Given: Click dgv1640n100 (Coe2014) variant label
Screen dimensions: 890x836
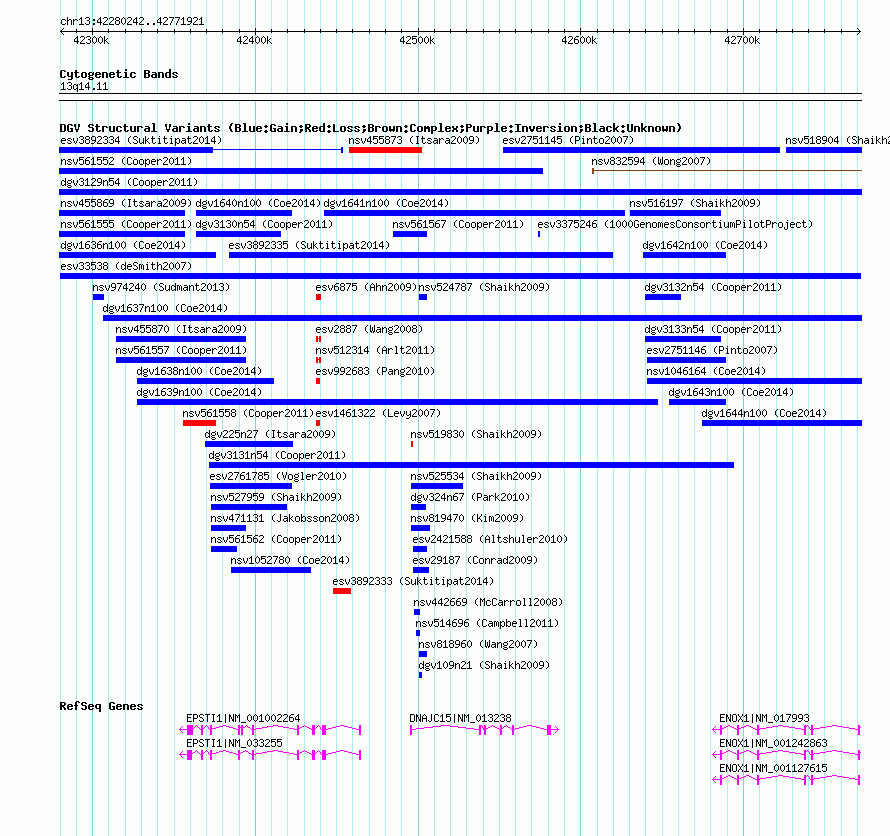Looking at the screenshot, I should [x=258, y=203].
